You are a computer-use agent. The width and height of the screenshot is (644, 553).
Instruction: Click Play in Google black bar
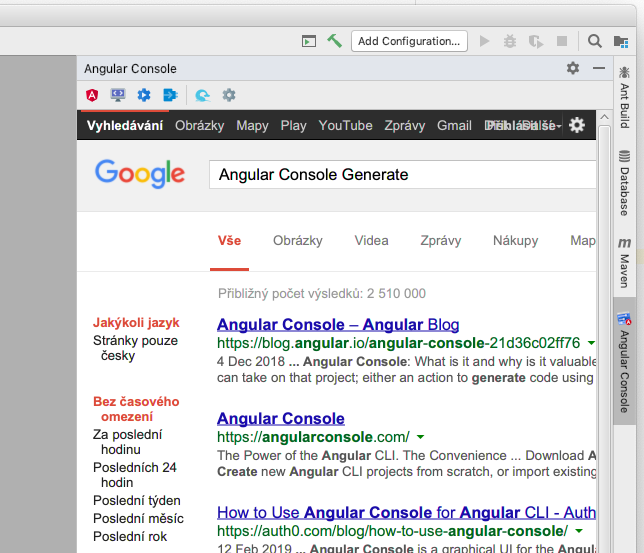tap(293, 125)
